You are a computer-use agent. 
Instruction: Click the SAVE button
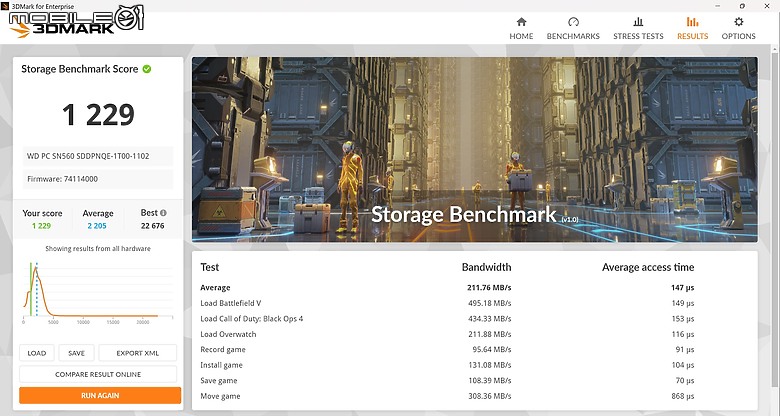coord(76,353)
